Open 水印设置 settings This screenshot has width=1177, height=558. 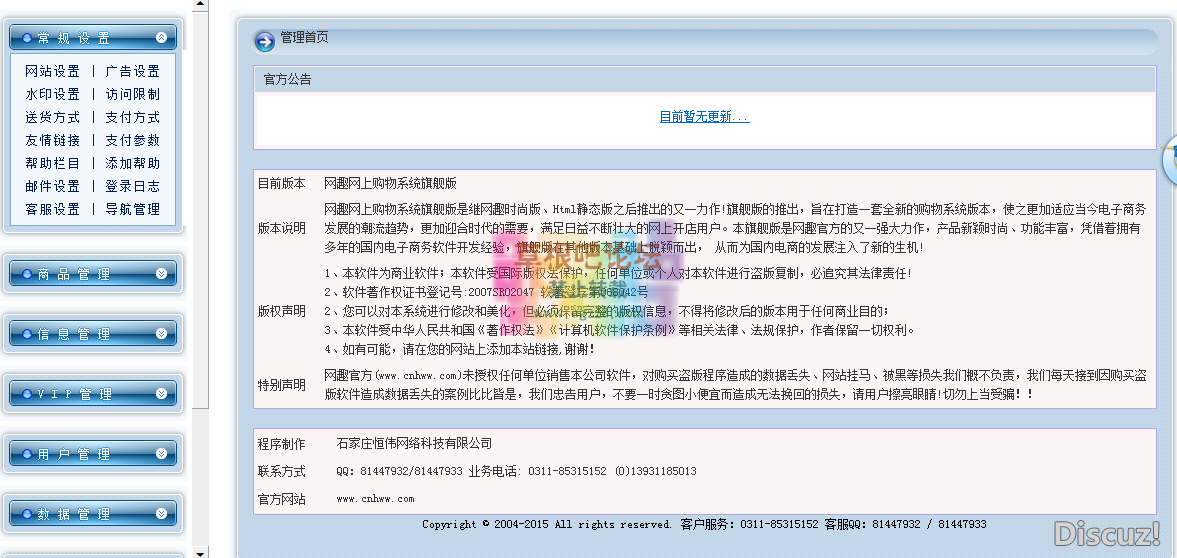pyautogui.click(x=53, y=95)
